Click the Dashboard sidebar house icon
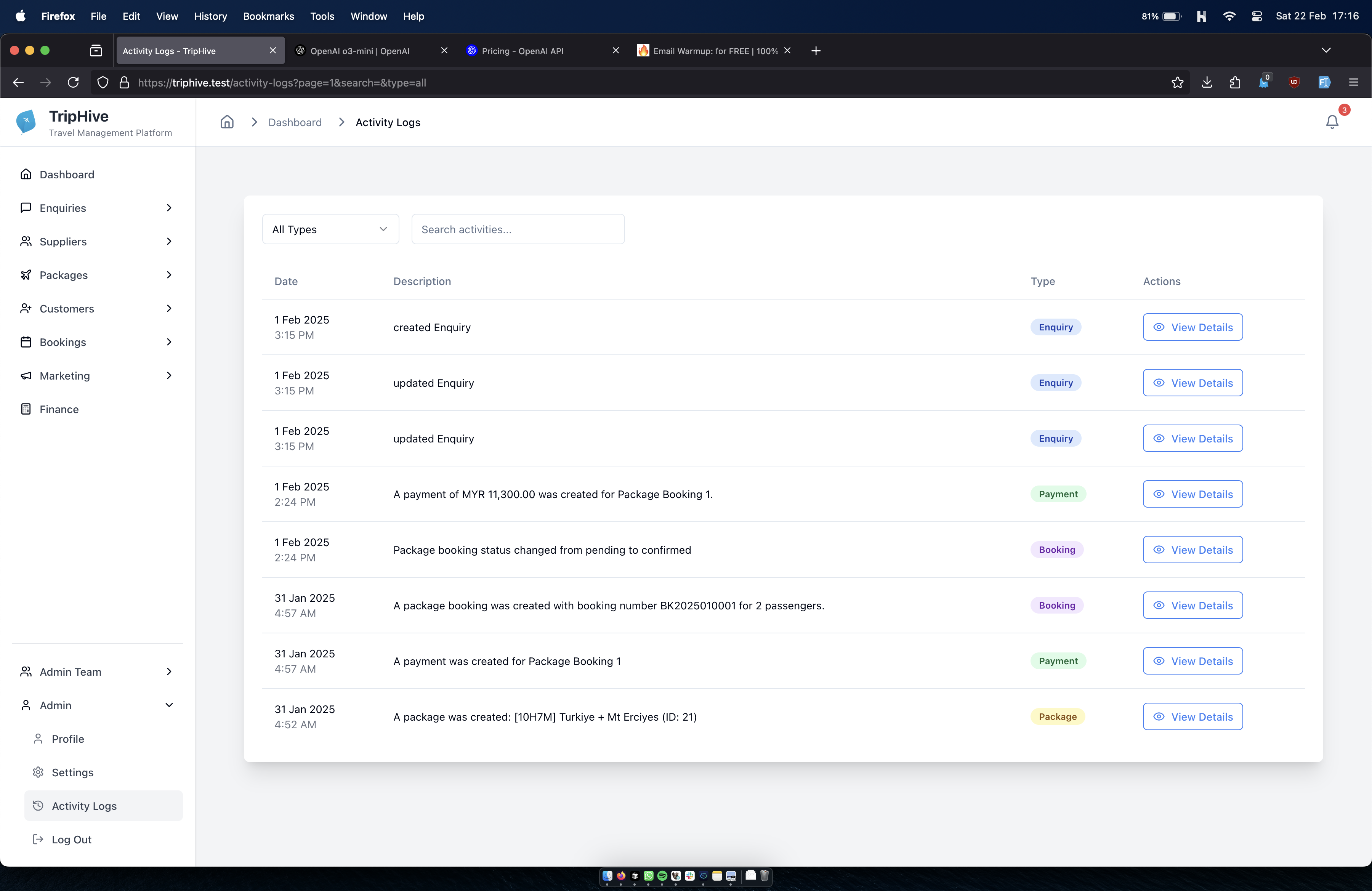 click(x=26, y=174)
